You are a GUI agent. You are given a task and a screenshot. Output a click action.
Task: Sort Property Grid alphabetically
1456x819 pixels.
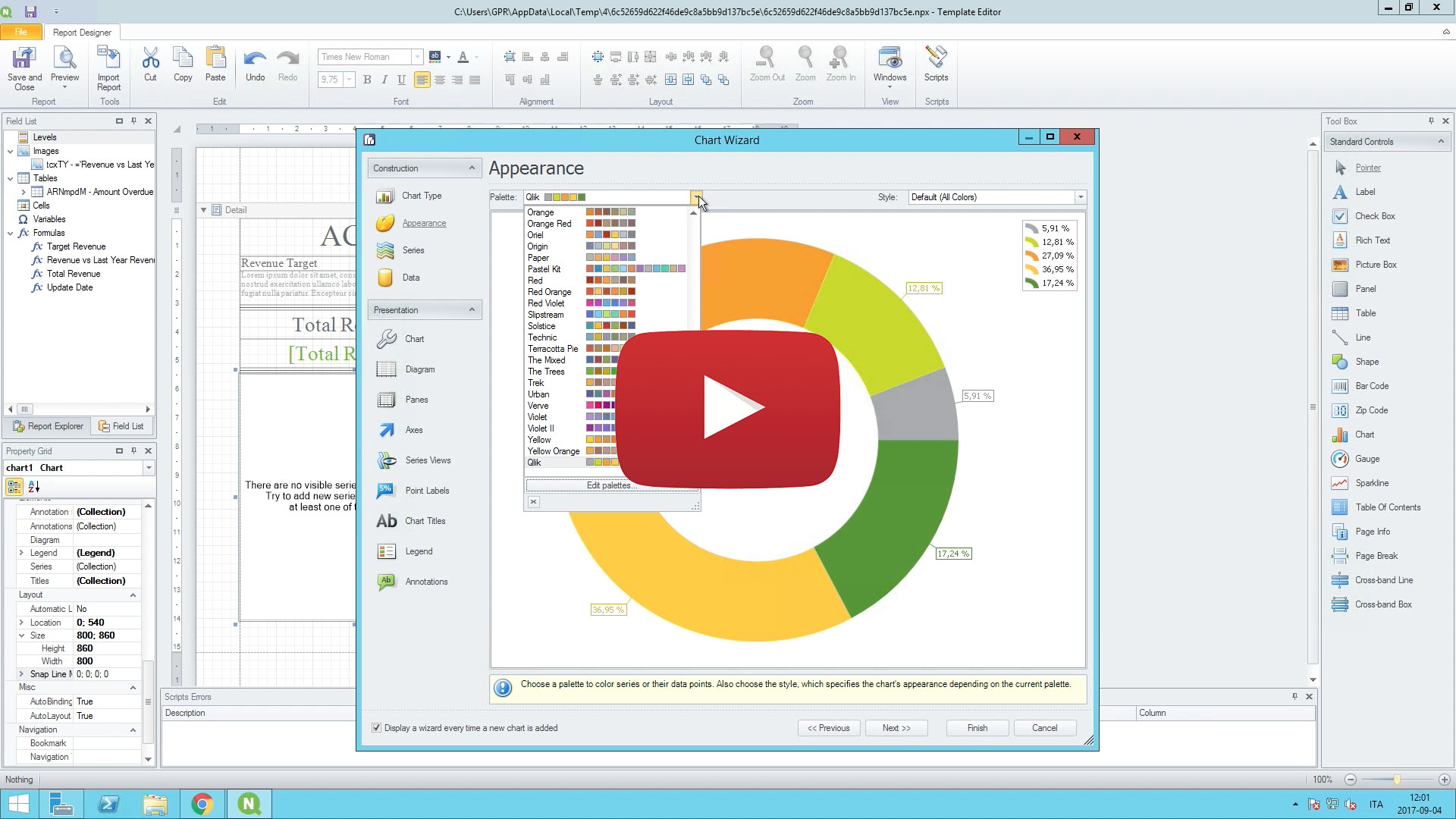coord(33,487)
